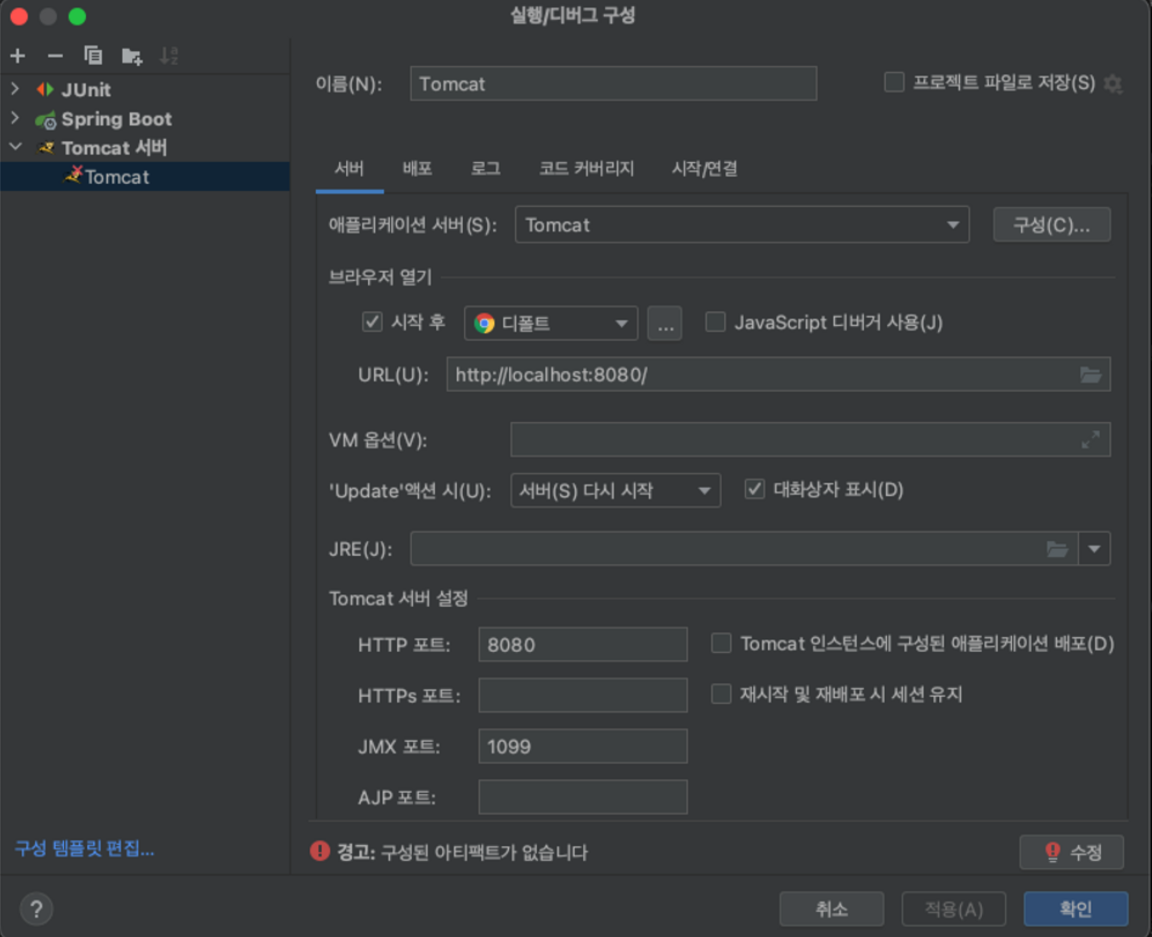Enable 프로젝트 파일로 저장 checkbox
Viewport: 1152px width, 937px height.
[x=894, y=82]
